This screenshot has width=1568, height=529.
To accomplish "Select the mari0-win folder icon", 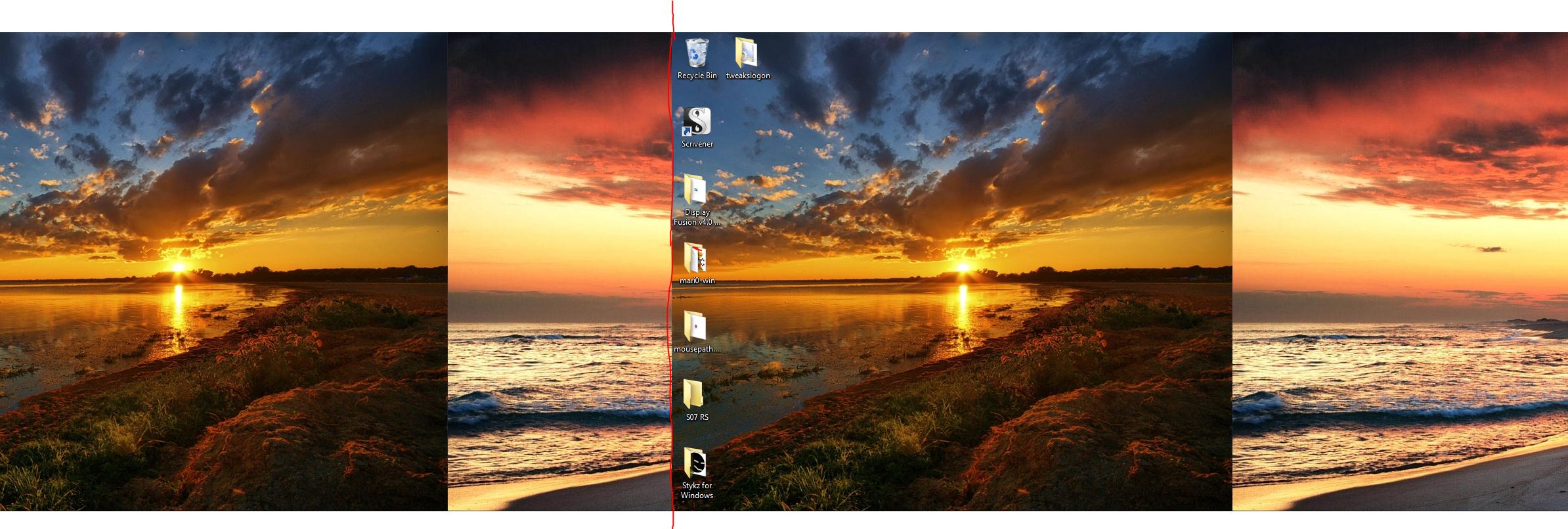I will point(695,259).
